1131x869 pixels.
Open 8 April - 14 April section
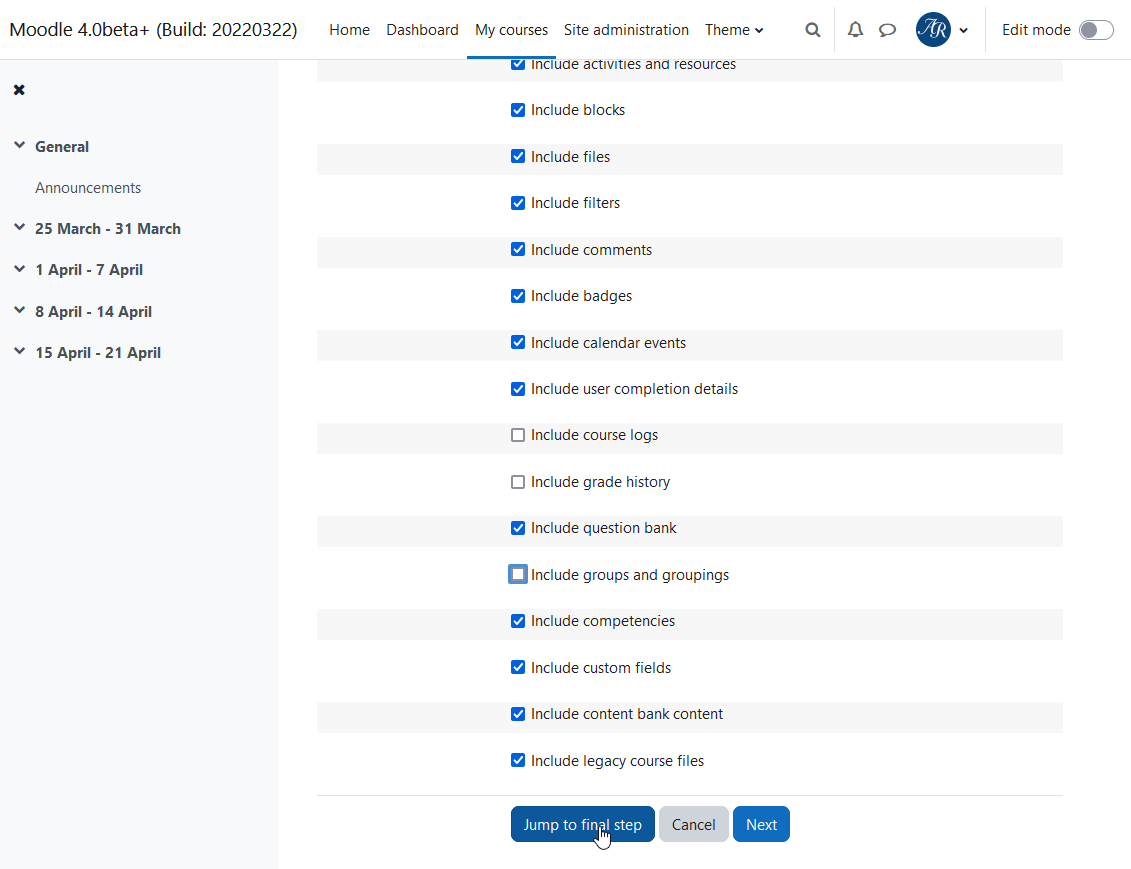coord(94,312)
